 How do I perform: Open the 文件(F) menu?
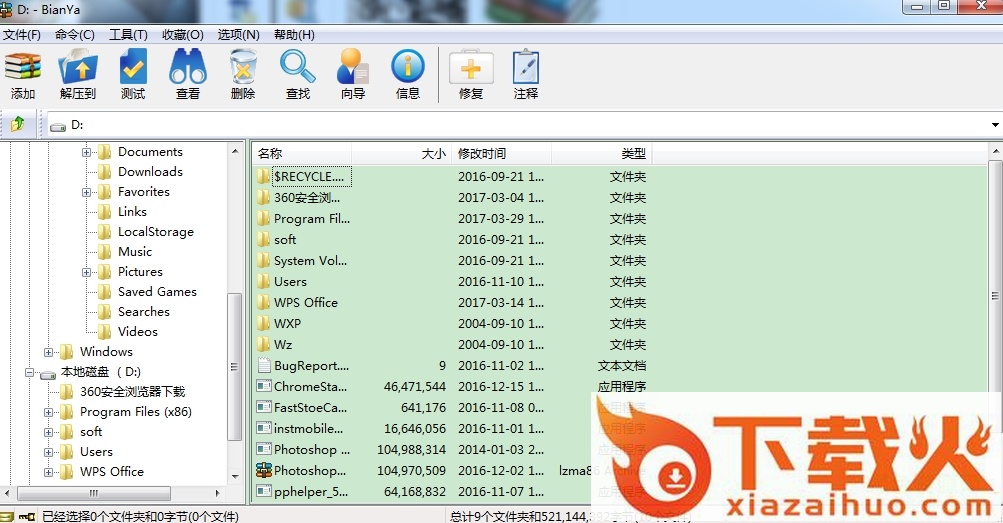point(22,35)
